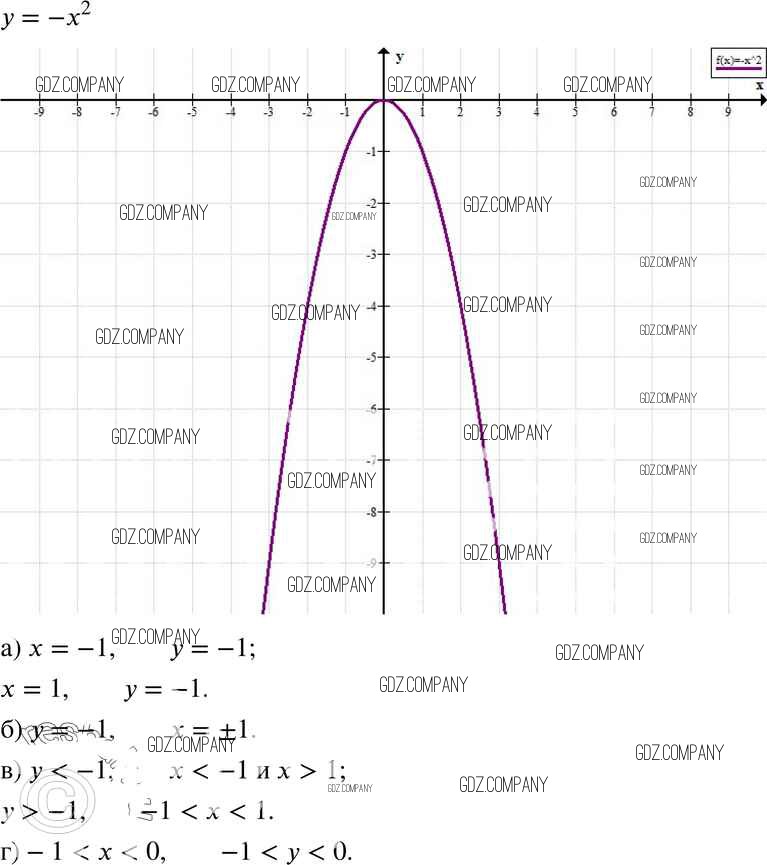This screenshot has height=865, width=767.
Task: Click the x-axis right arrowhead
Action: point(761,100)
